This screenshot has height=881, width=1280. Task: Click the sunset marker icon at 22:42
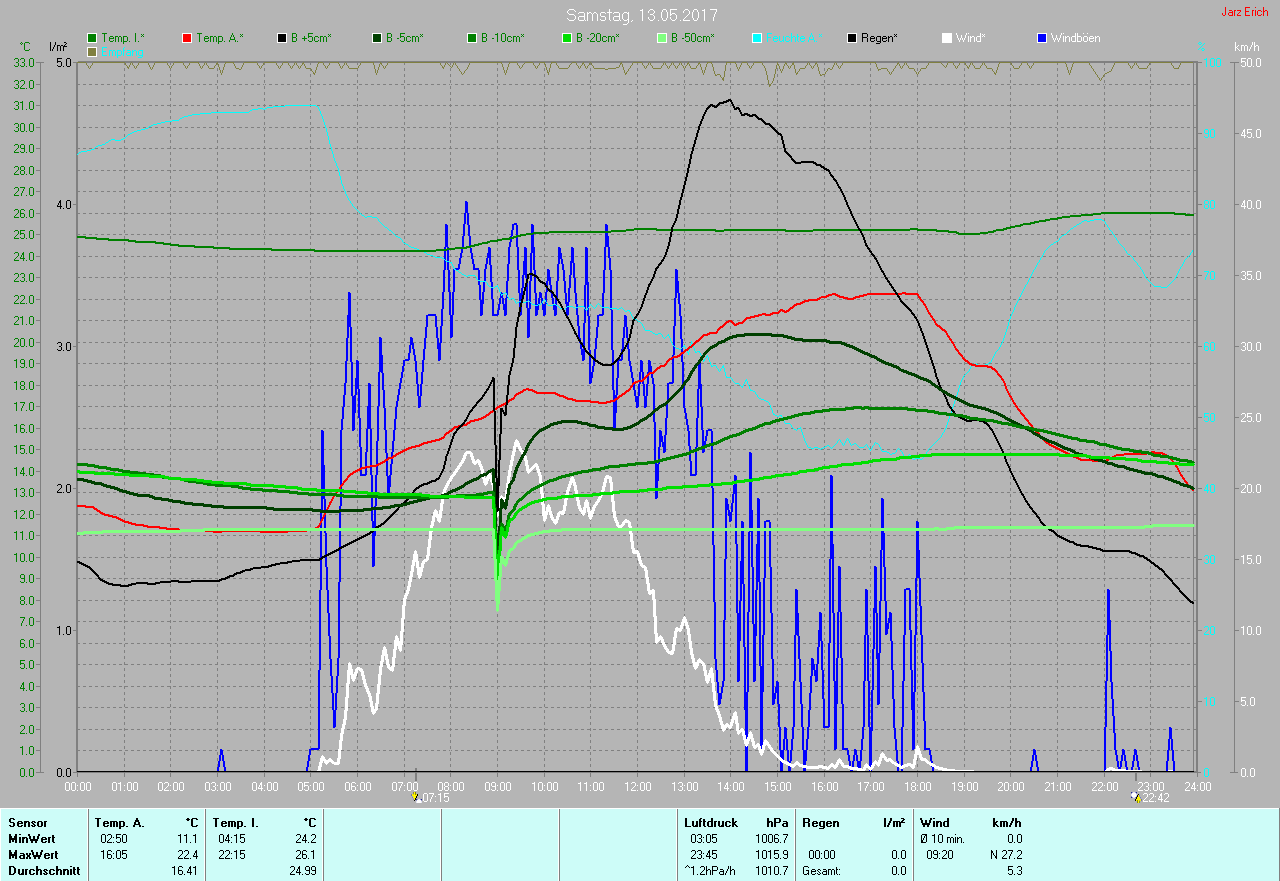(x=1135, y=797)
